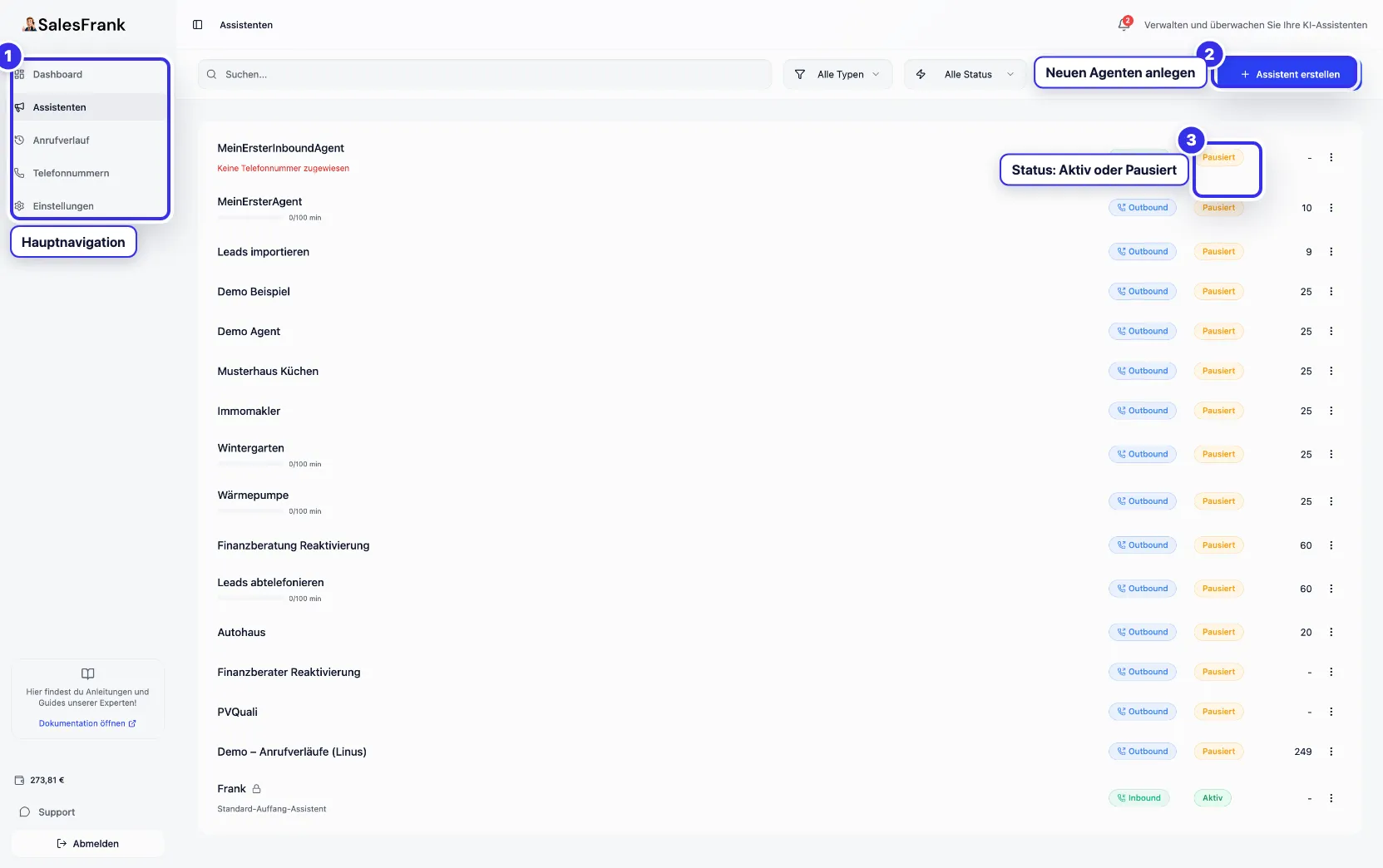Click the Pausiert badge for Musterhaus Küchen
This screenshot has width=1383, height=868.
click(1218, 371)
